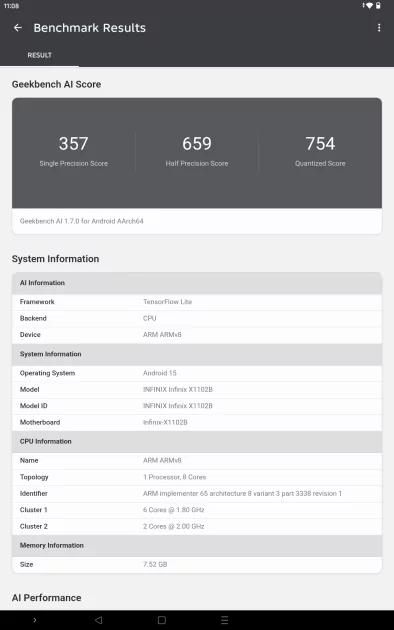Screen dimensions: 394x630
Task: Click the Motherboard label
Action: point(40,422)
